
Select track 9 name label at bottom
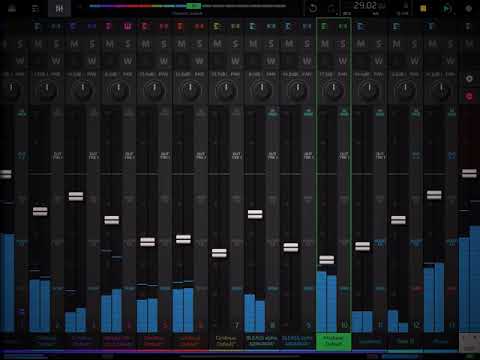coord(297,341)
